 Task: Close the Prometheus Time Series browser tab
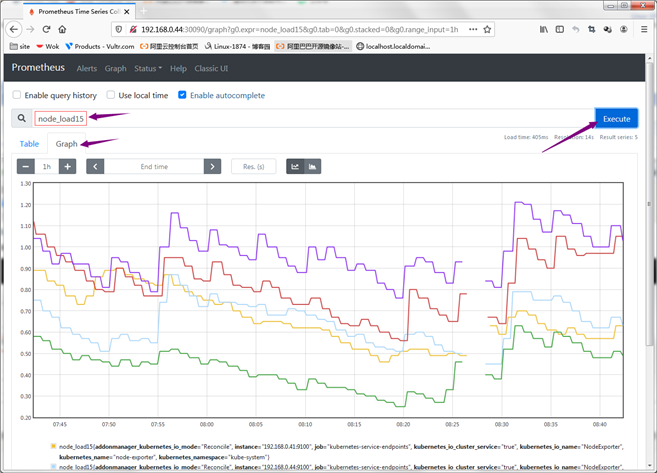127,12
